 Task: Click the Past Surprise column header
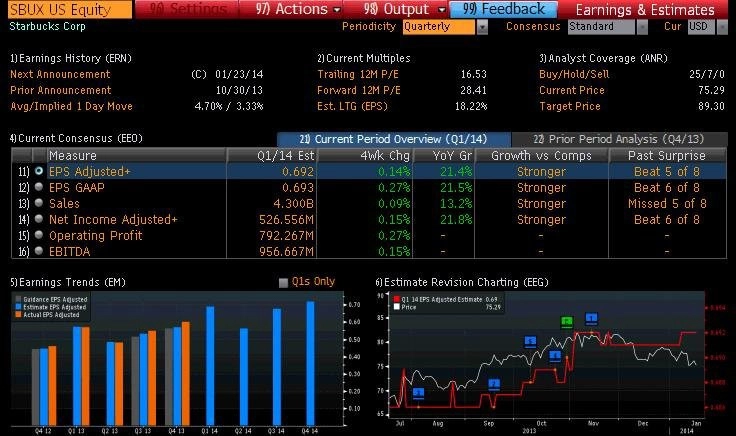click(667, 155)
